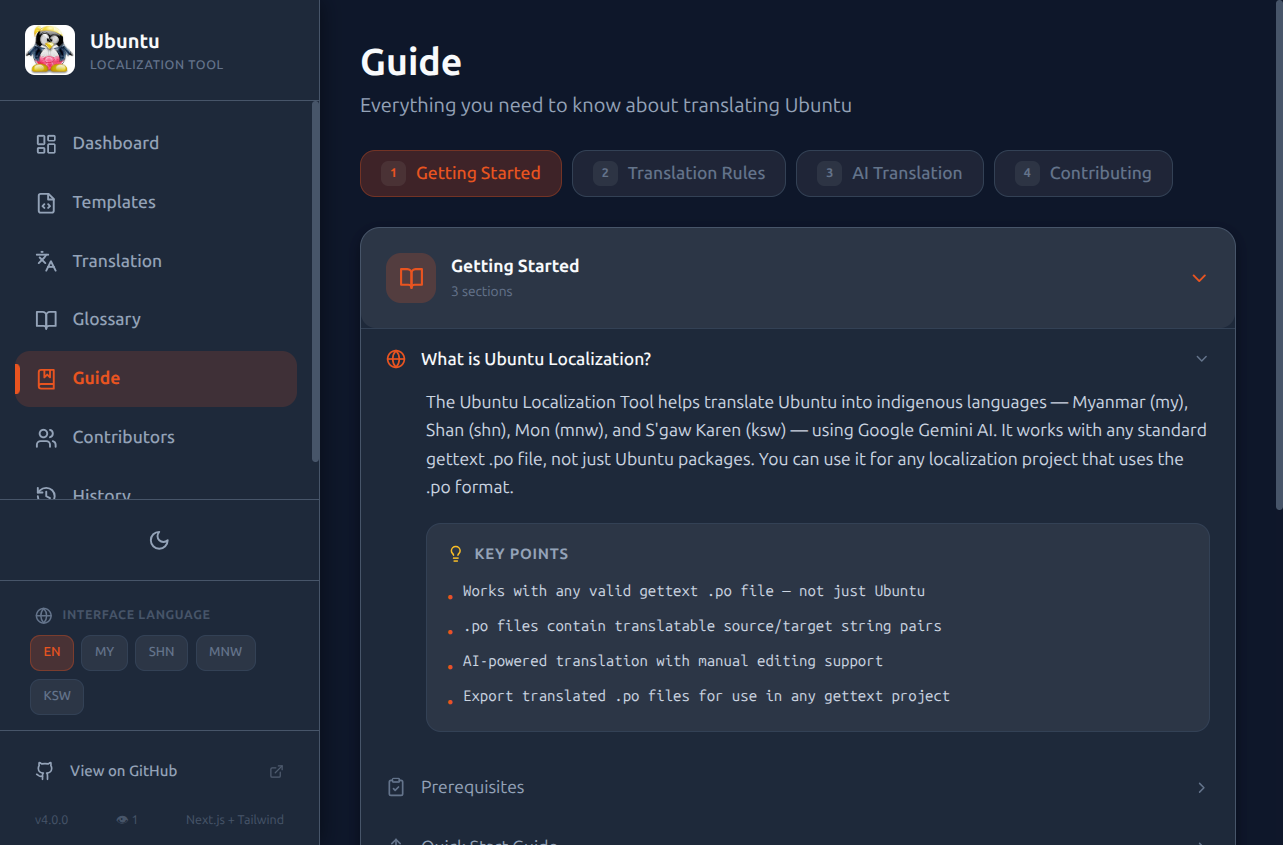The image size is (1283, 845).
Task: Open the Contributors page
Action: pyautogui.click(x=156, y=438)
